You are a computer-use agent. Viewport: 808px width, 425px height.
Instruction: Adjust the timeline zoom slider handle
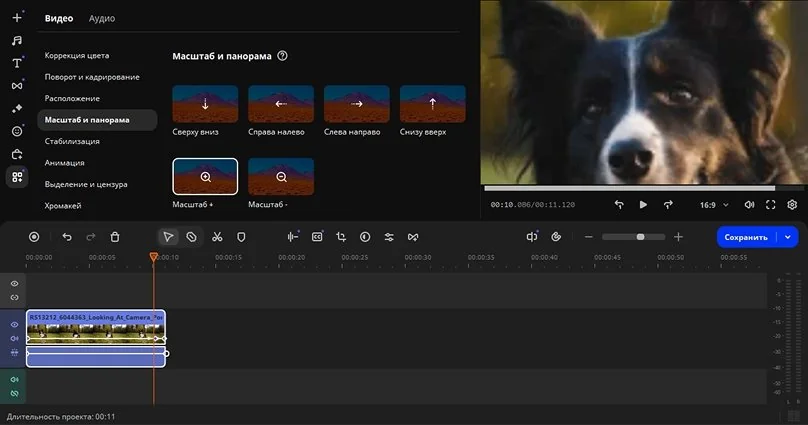click(x=641, y=237)
